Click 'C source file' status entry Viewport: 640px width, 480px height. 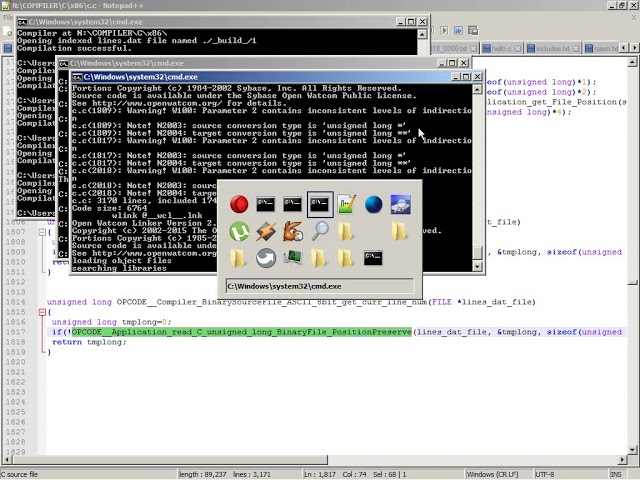pyautogui.click(x=20, y=474)
